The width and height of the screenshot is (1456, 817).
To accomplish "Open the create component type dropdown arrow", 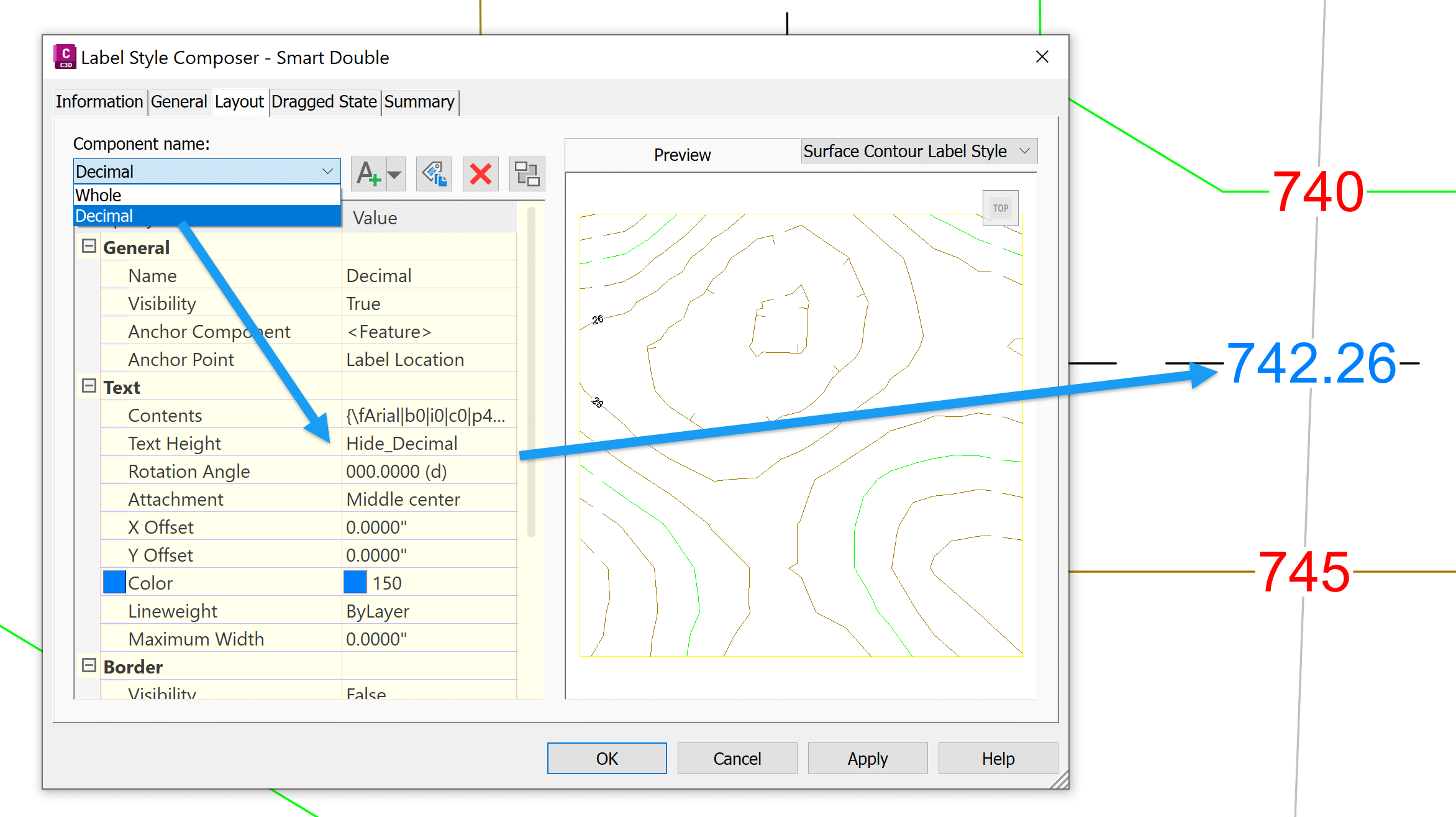I will pos(394,175).
